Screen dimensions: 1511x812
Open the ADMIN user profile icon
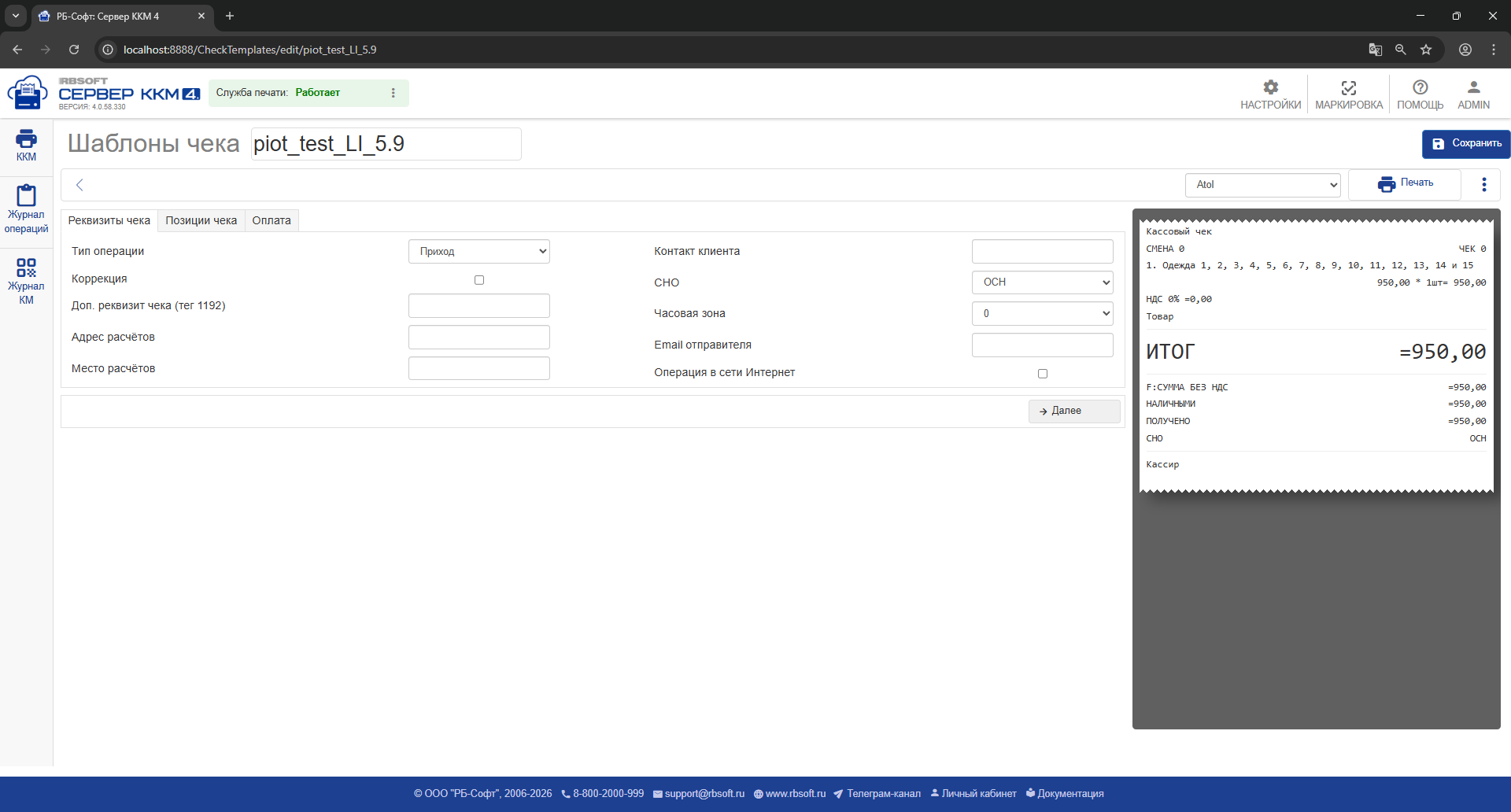[1473, 87]
